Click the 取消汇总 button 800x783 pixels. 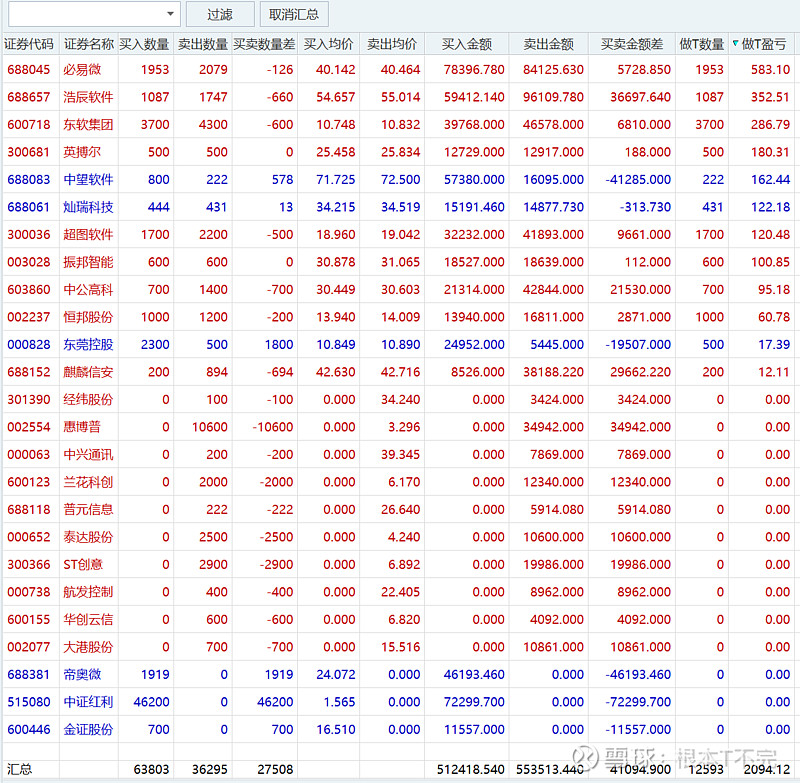pos(294,14)
